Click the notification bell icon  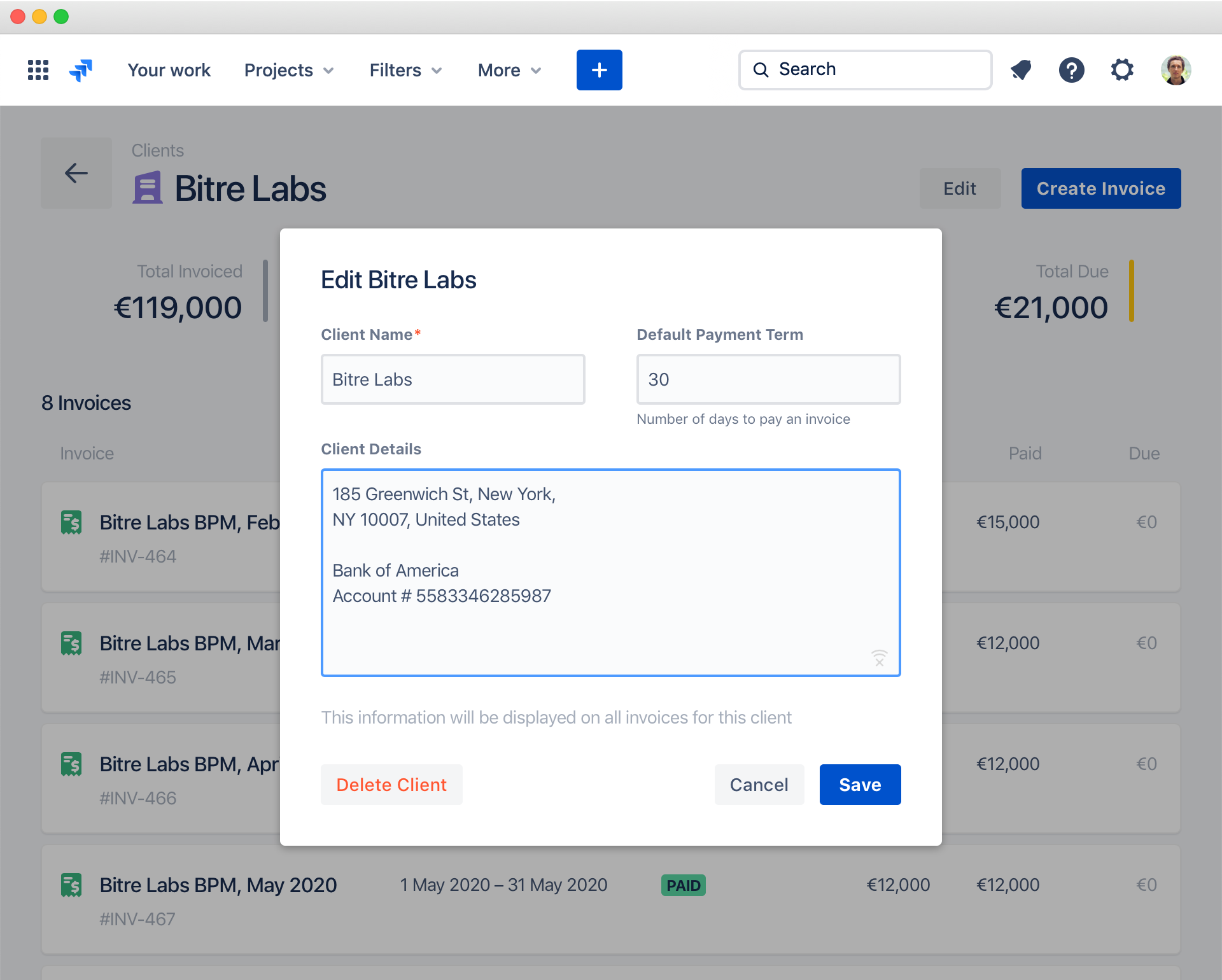point(1024,70)
